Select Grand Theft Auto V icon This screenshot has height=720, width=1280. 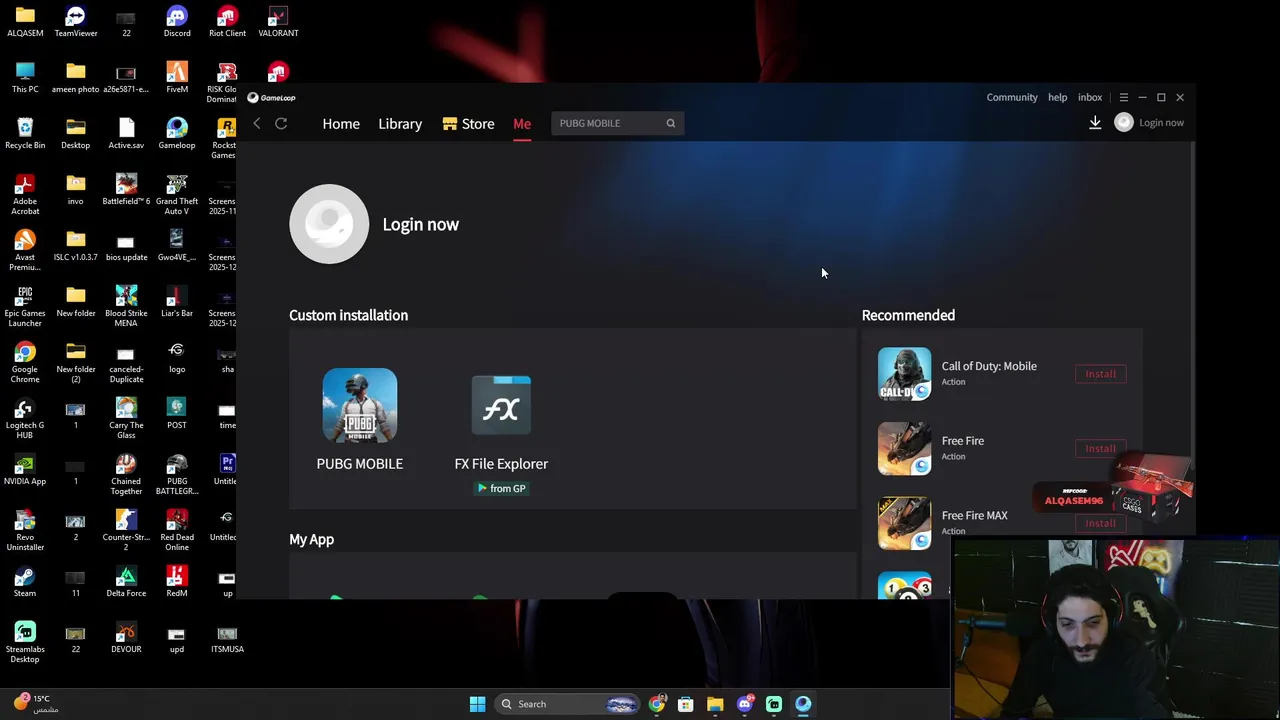tap(177, 194)
